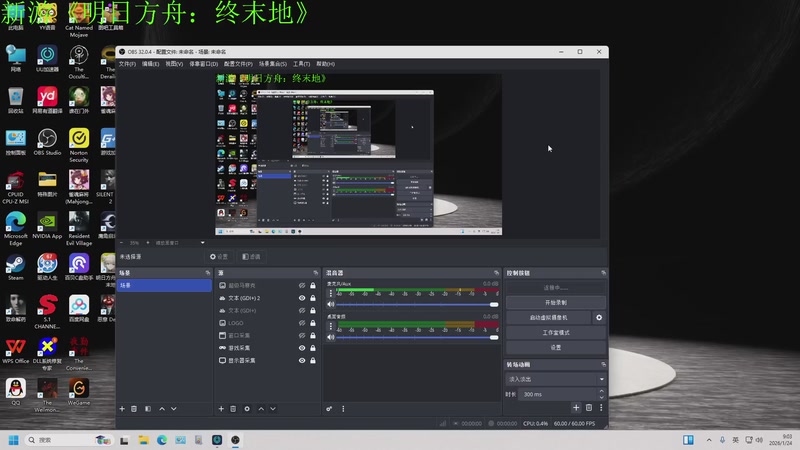Enable 工作室模式 button
800x450 pixels.
pos(556,333)
